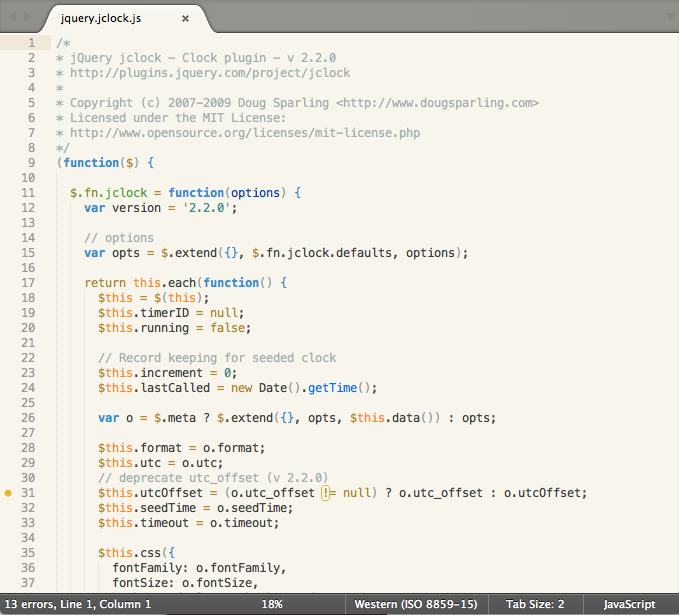
Task: Click line number 17 in gutter
Action: click(x=28, y=283)
